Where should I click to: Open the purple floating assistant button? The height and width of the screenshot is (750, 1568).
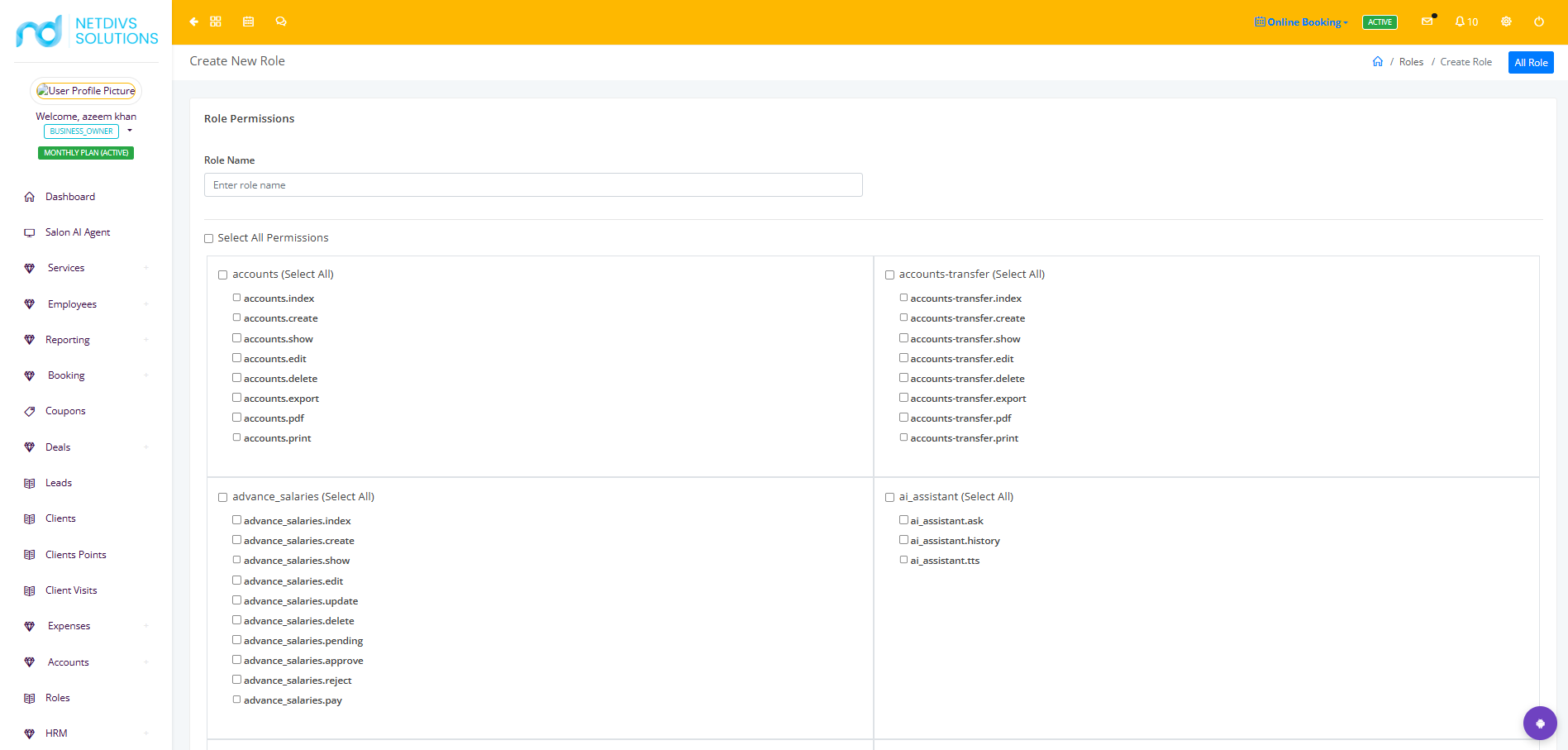(x=1540, y=723)
